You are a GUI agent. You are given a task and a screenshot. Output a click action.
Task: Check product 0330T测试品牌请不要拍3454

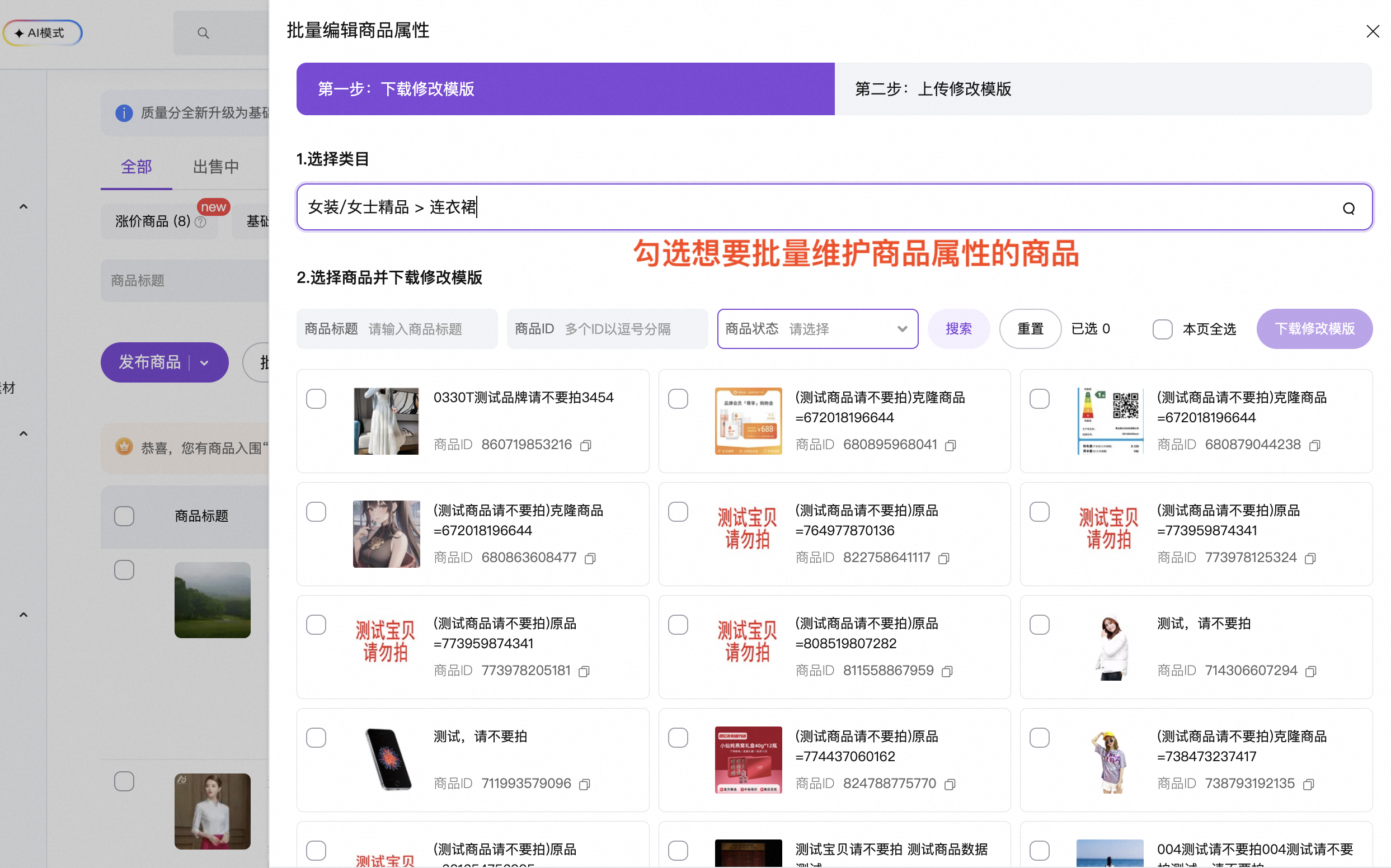tap(316, 398)
